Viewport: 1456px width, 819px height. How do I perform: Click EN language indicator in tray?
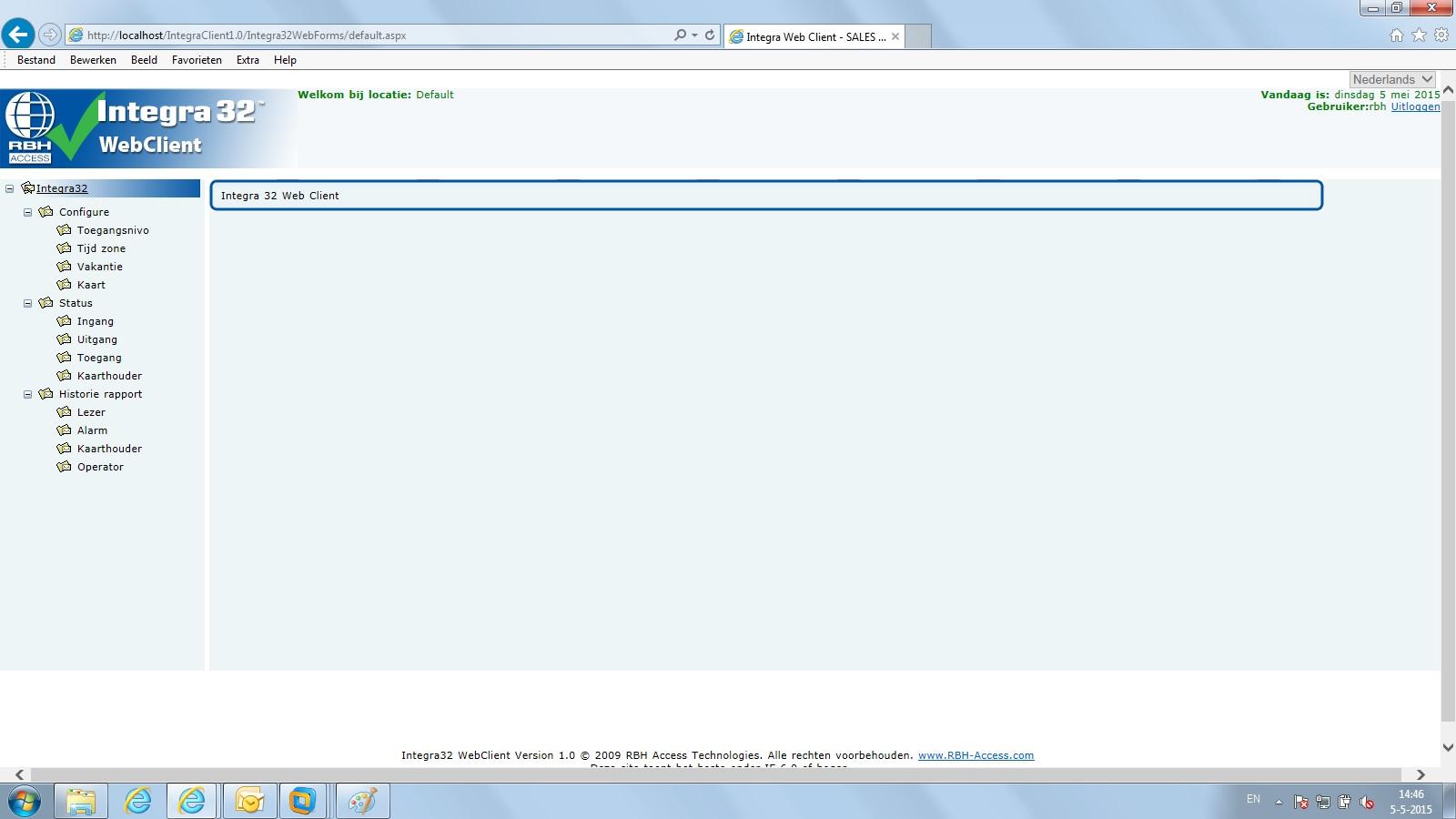click(1253, 799)
